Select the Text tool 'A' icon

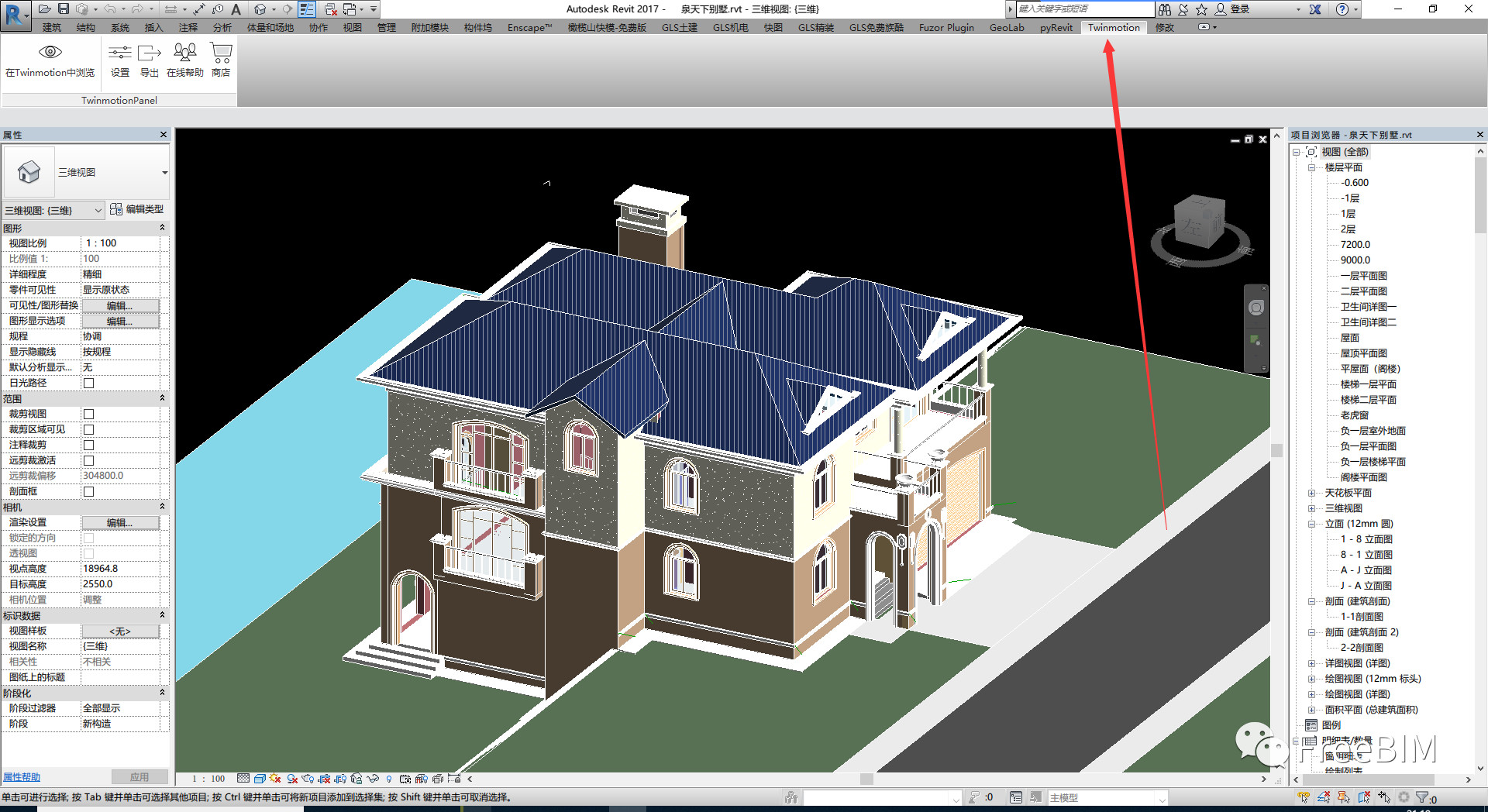tap(236, 9)
